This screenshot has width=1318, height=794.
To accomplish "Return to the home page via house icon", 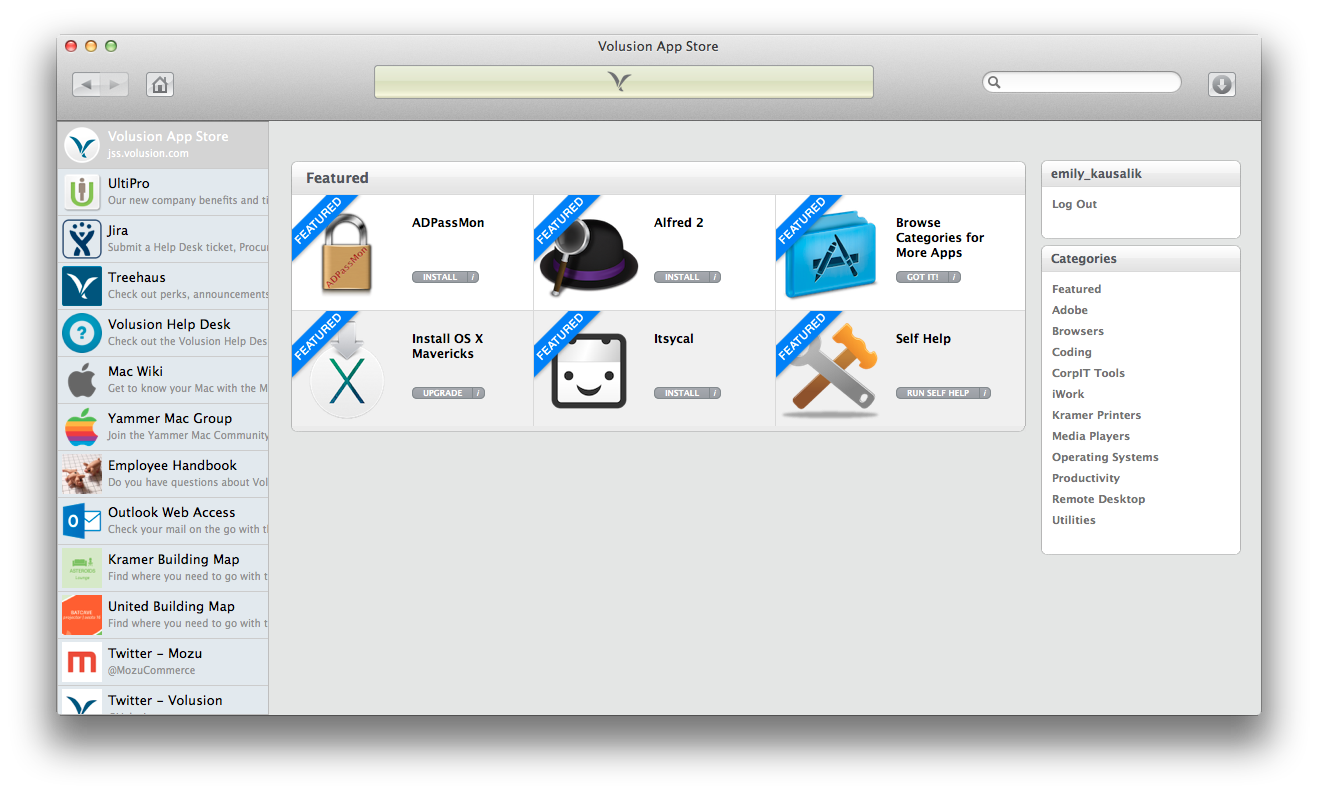I will click(x=160, y=85).
